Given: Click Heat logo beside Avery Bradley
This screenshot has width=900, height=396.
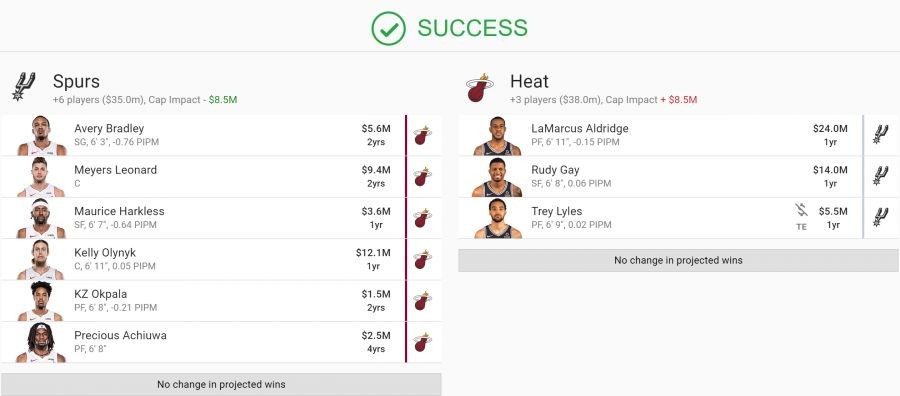Looking at the screenshot, I should (422, 135).
